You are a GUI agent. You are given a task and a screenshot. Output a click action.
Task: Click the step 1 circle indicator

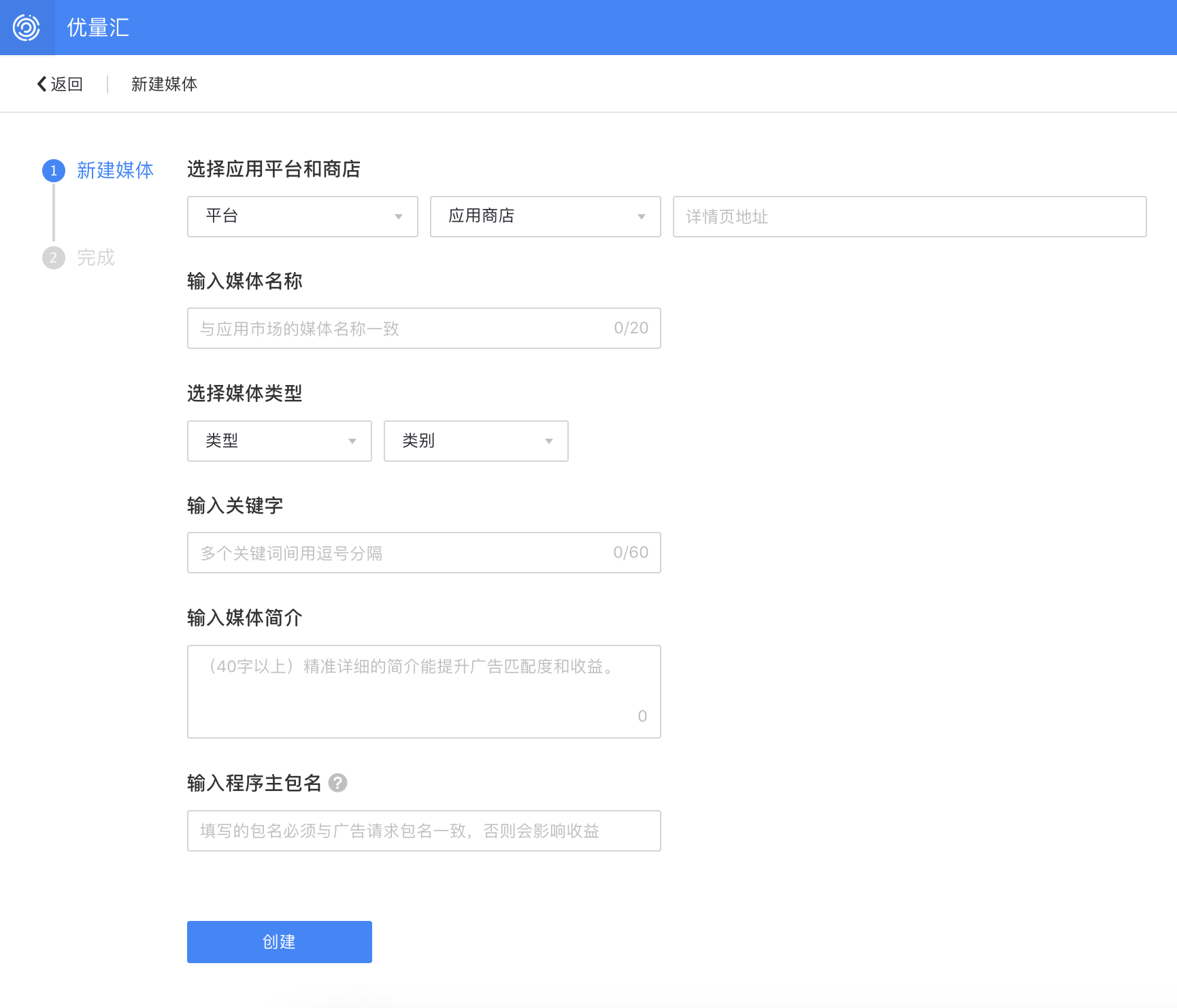(x=54, y=171)
